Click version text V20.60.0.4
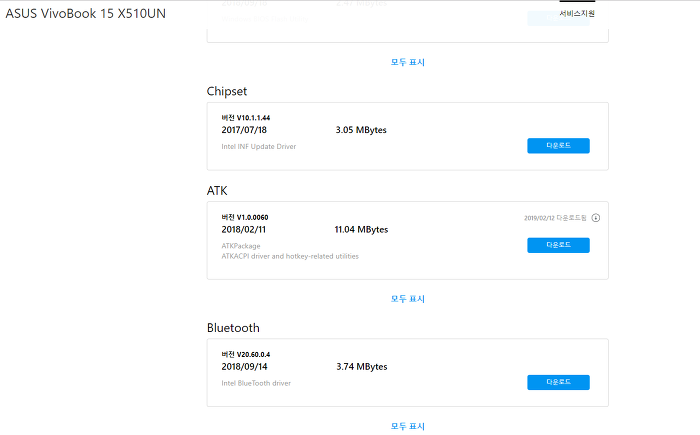 pyautogui.click(x=253, y=355)
